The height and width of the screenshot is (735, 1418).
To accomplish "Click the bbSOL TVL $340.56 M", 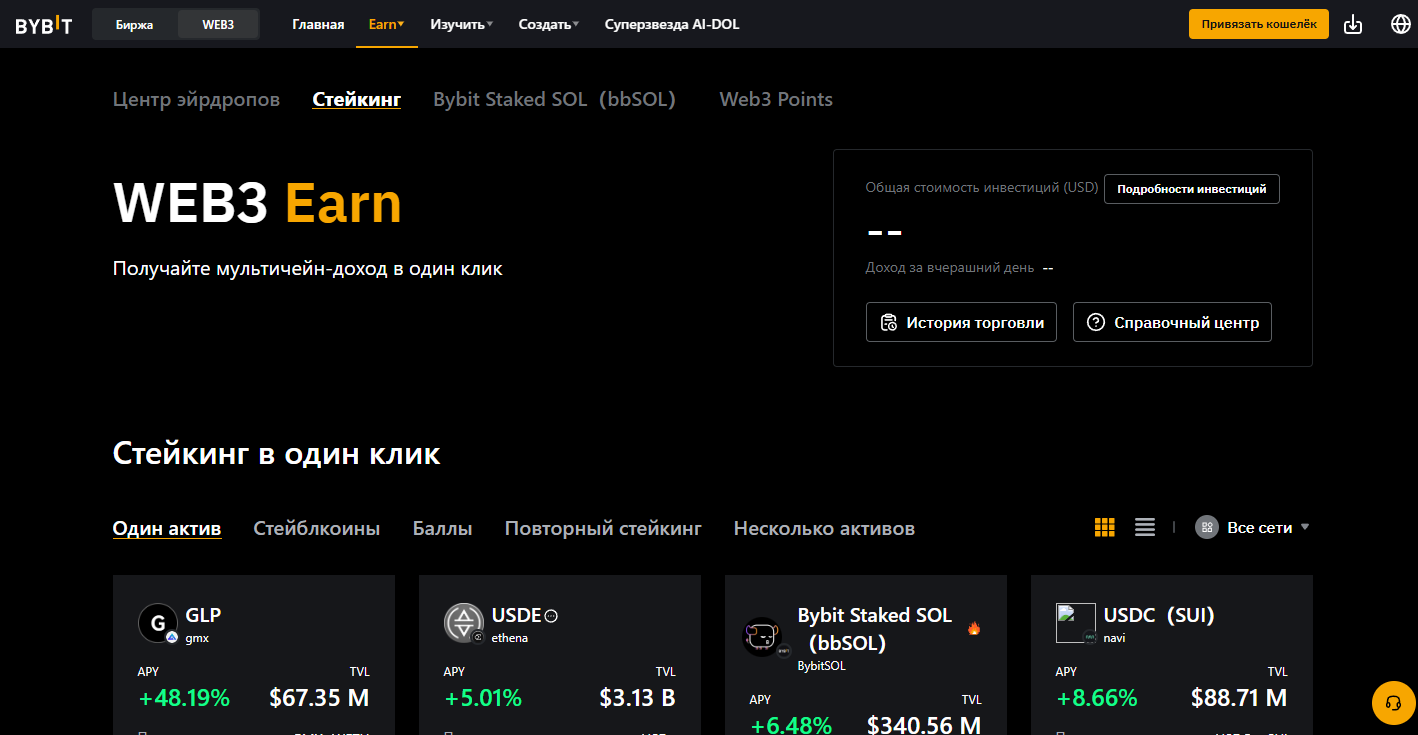I will (x=924, y=725).
